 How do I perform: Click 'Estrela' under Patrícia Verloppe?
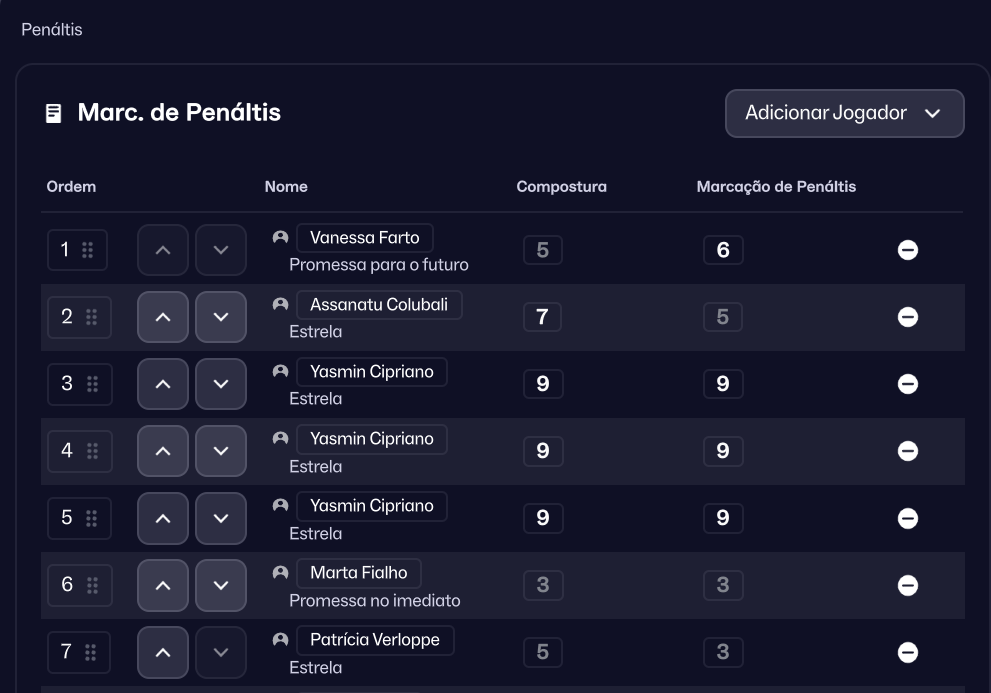(315, 668)
